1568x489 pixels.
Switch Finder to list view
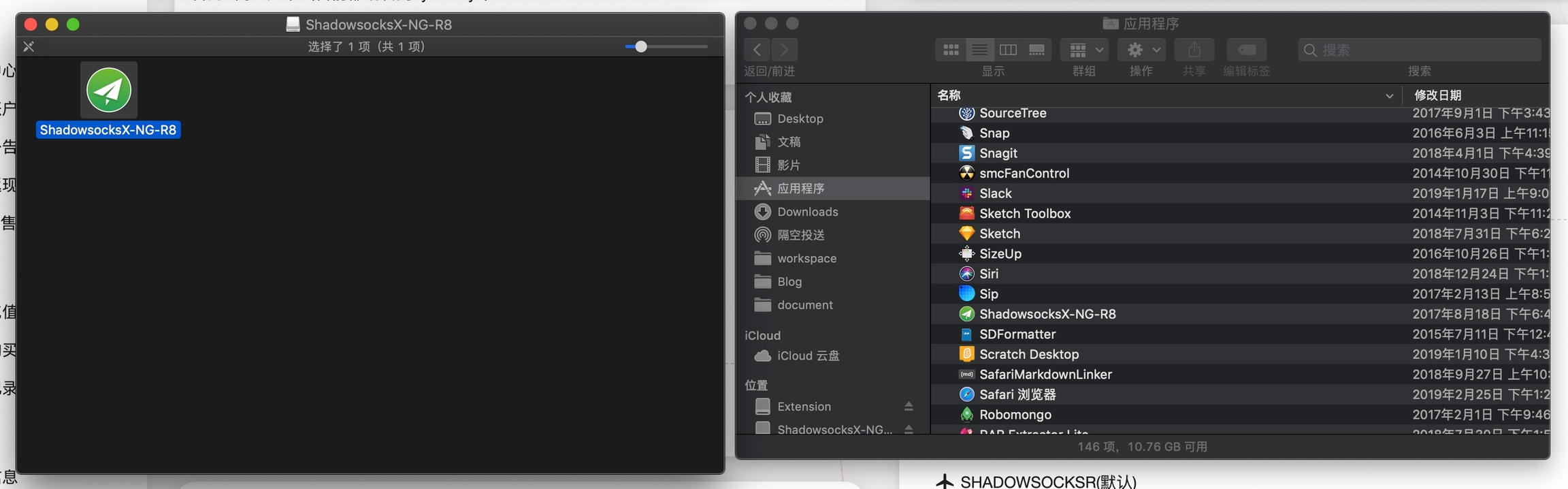pos(979,50)
